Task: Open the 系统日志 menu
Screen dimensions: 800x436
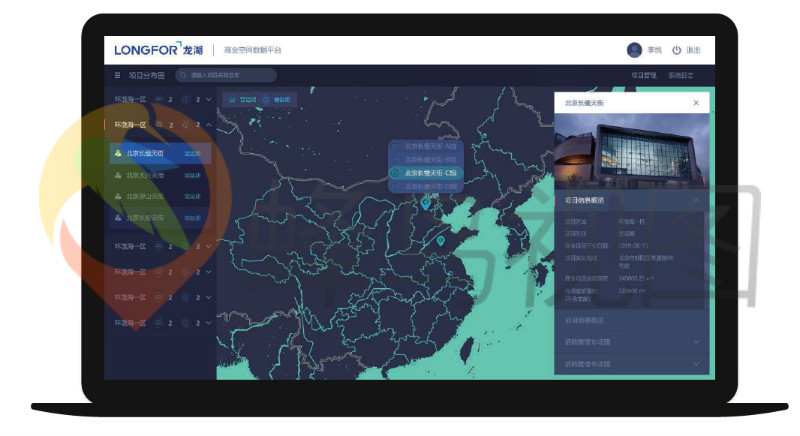Action: [681, 75]
